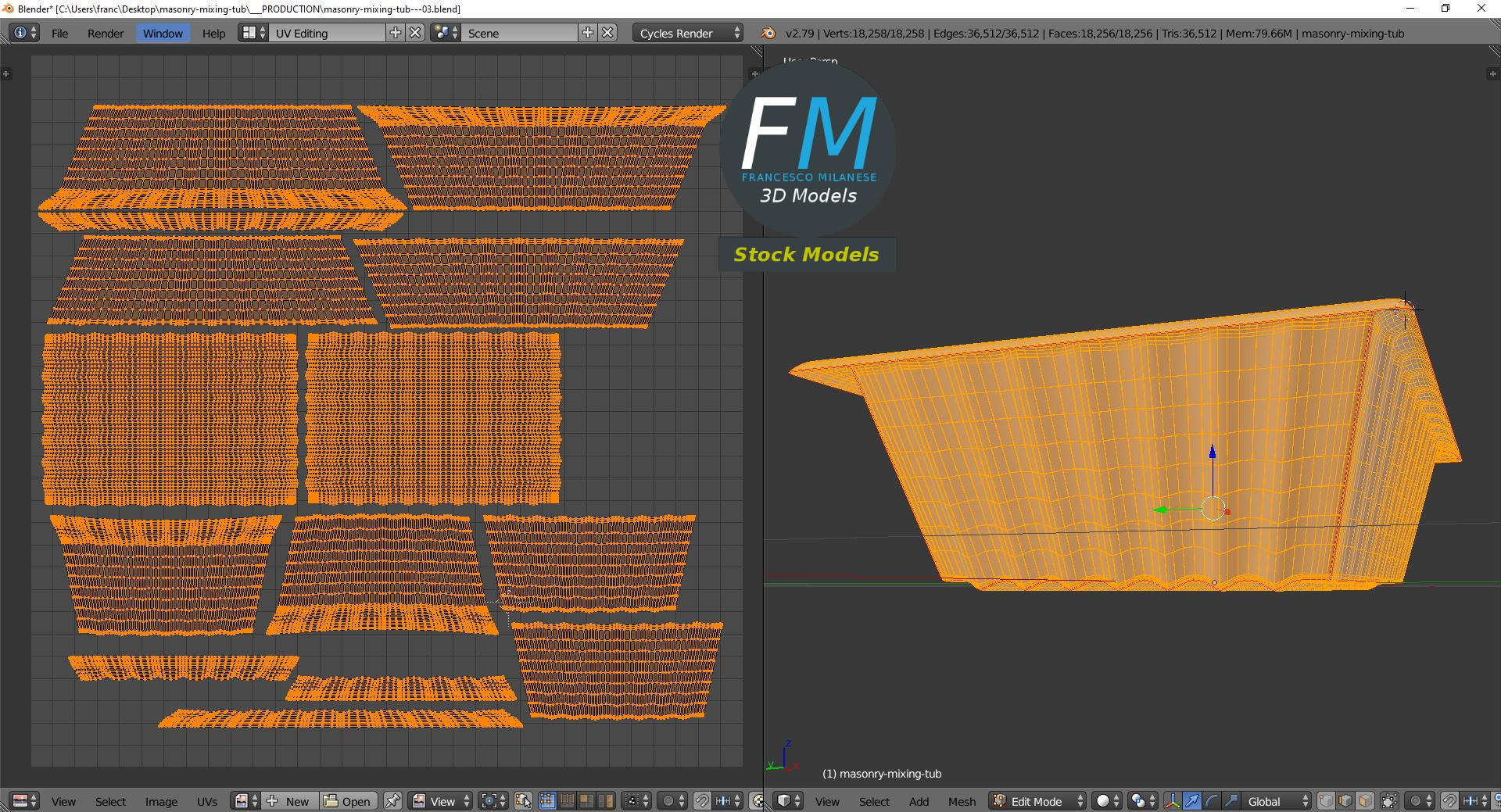Open the File menu
The height and width of the screenshot is (812, 1501).
pos(59,33)
